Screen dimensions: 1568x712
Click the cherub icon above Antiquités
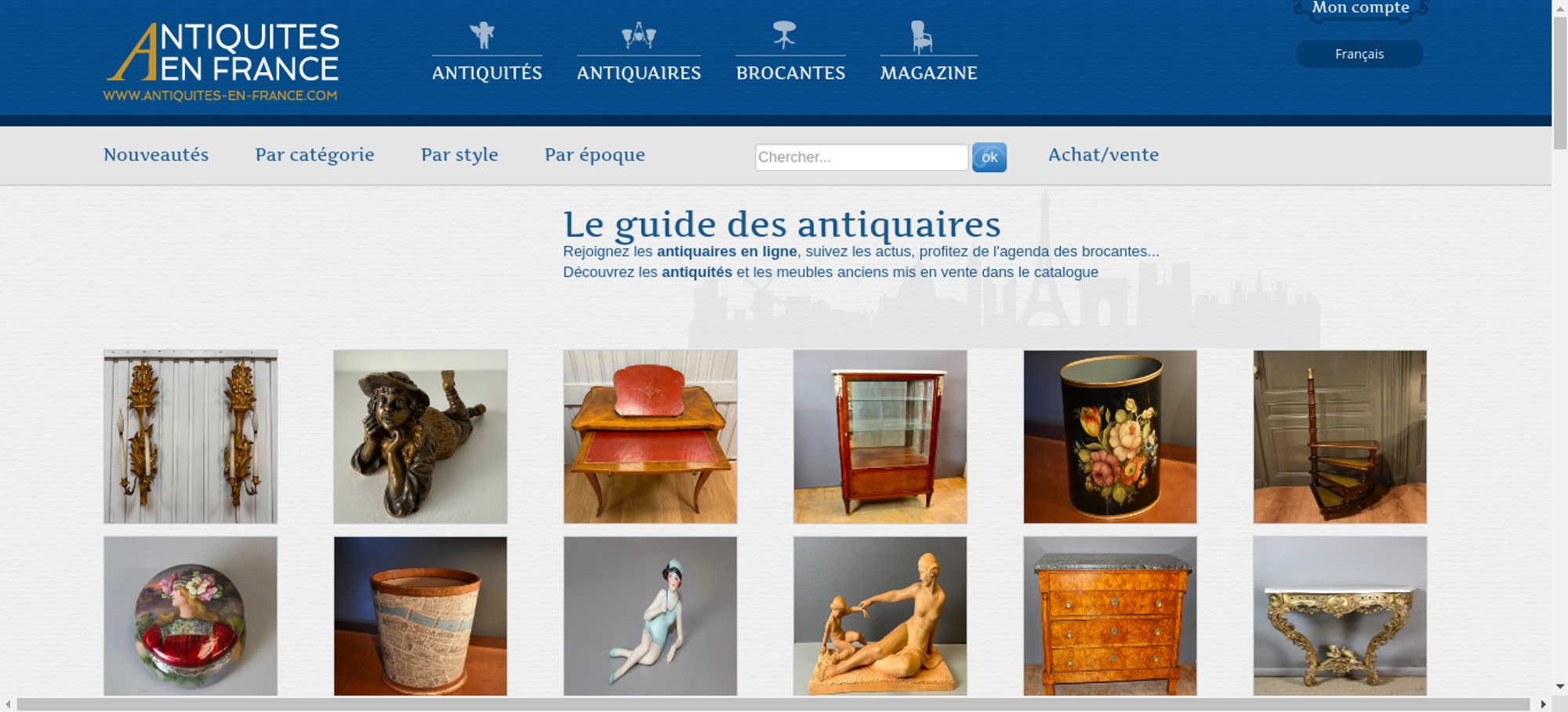483,35
